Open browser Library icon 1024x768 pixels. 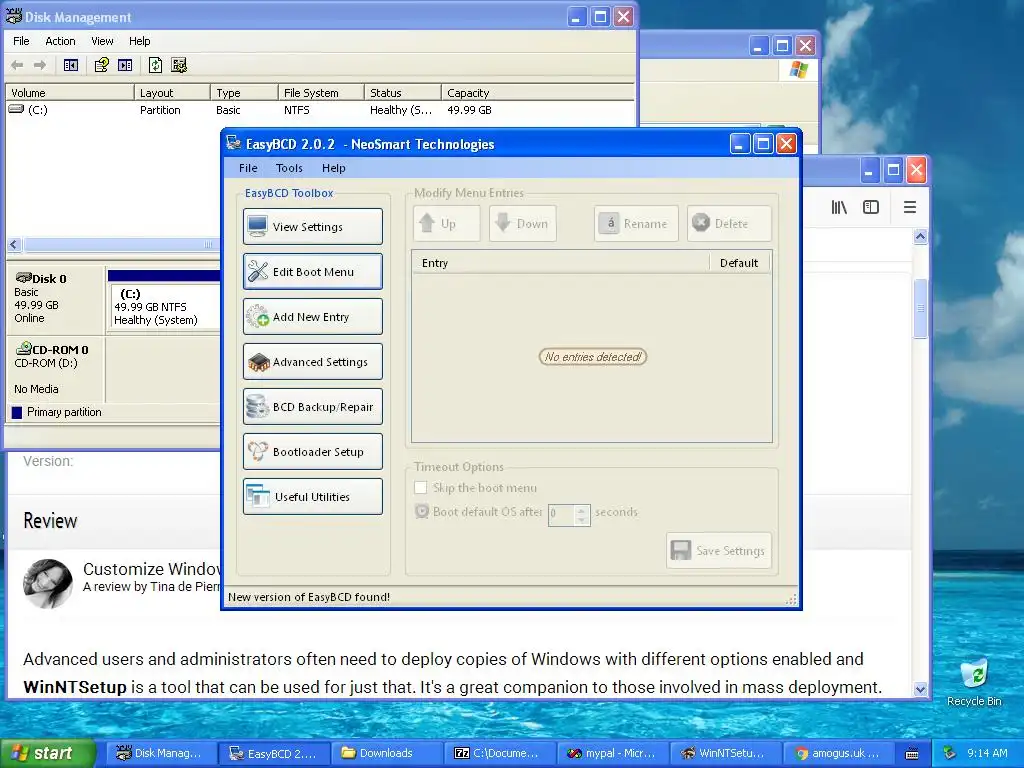tap(839, 208)
